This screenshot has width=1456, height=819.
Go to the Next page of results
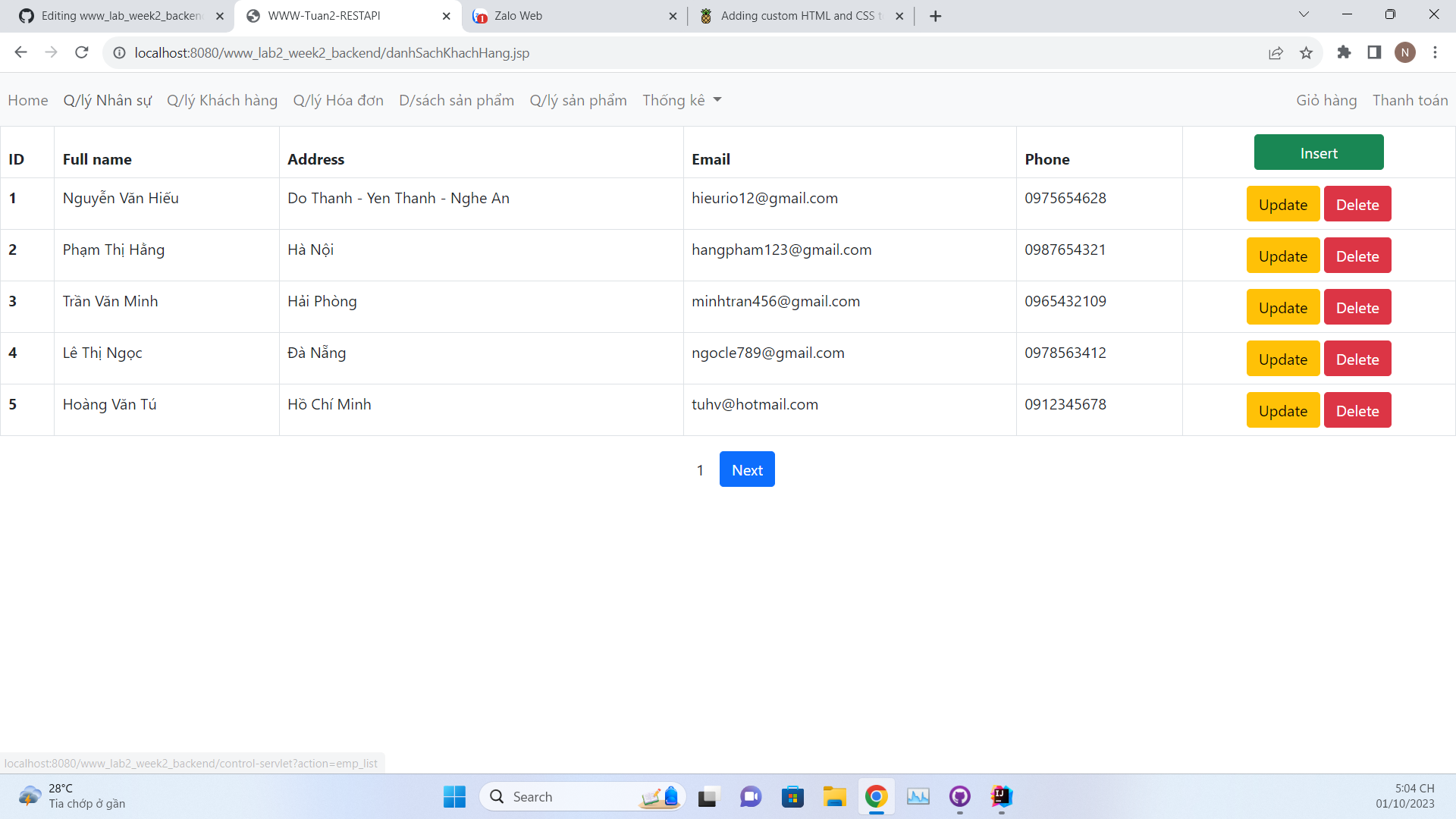pyautogui.click(x=746, y=469)
